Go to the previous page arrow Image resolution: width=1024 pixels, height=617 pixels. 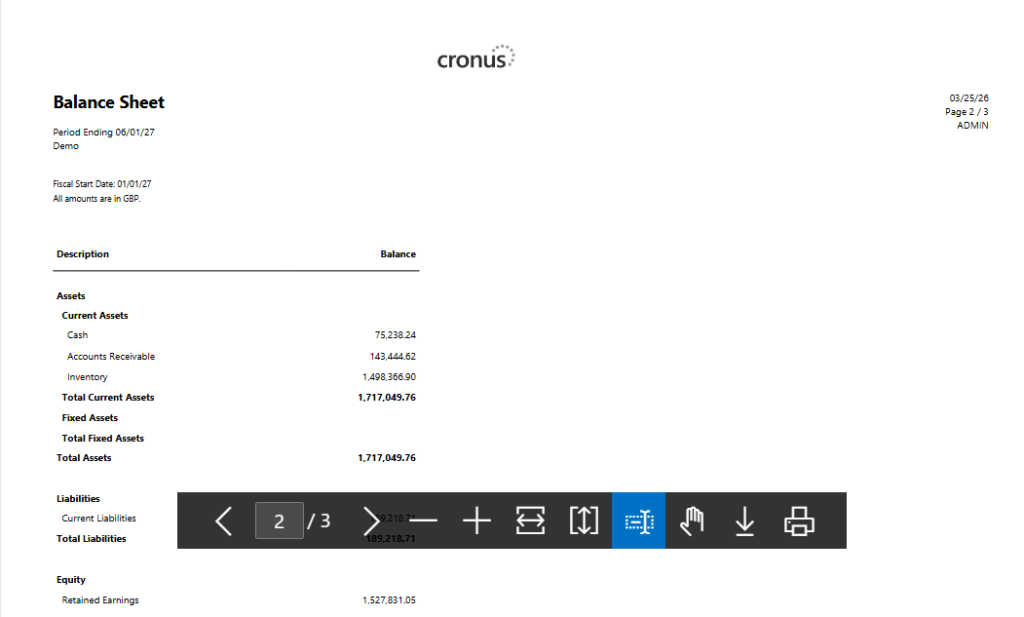pyautogui.click(x=224, y=520)
